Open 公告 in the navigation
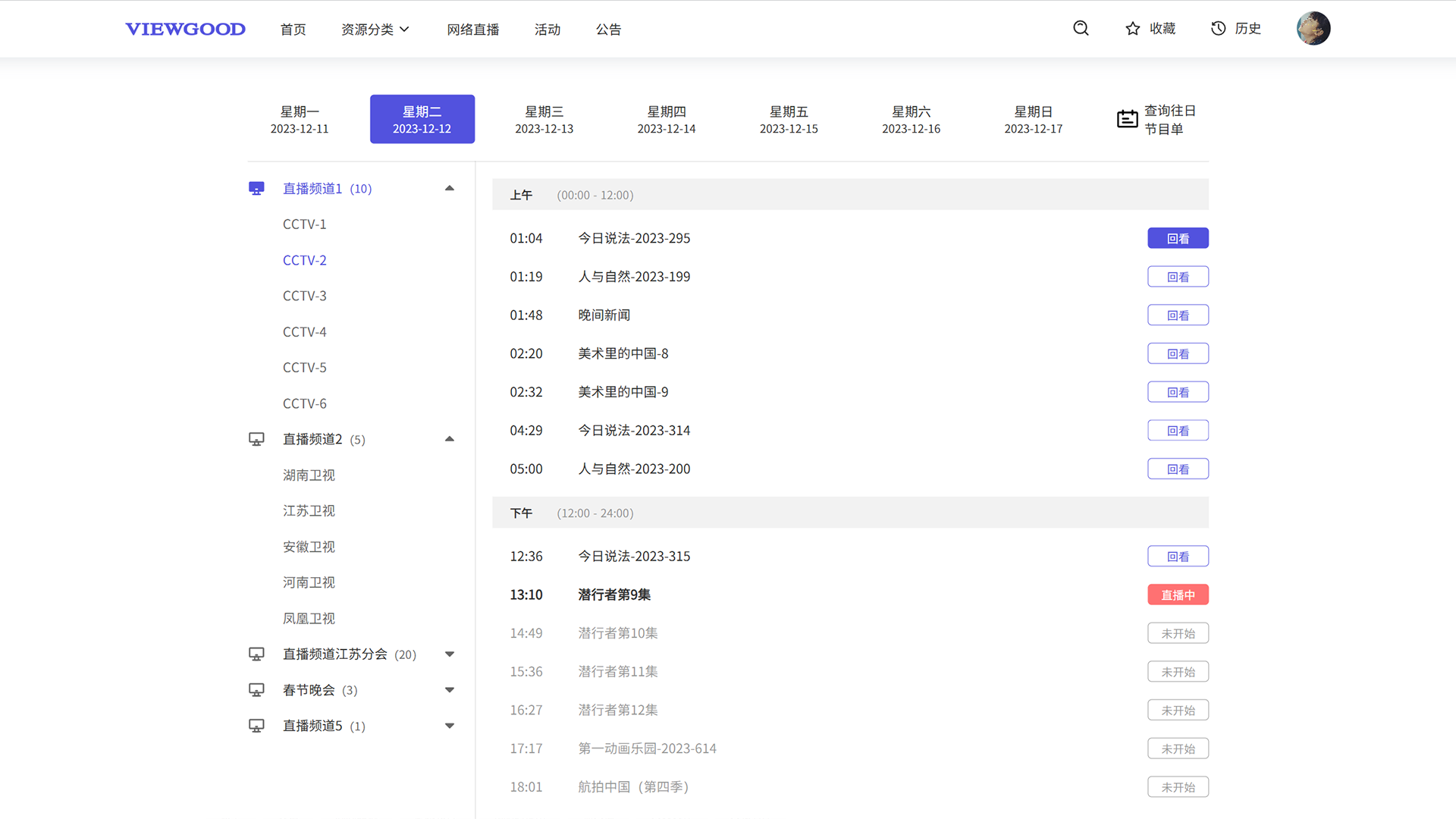Screen dimensions: 1456x819 (608, 29)
